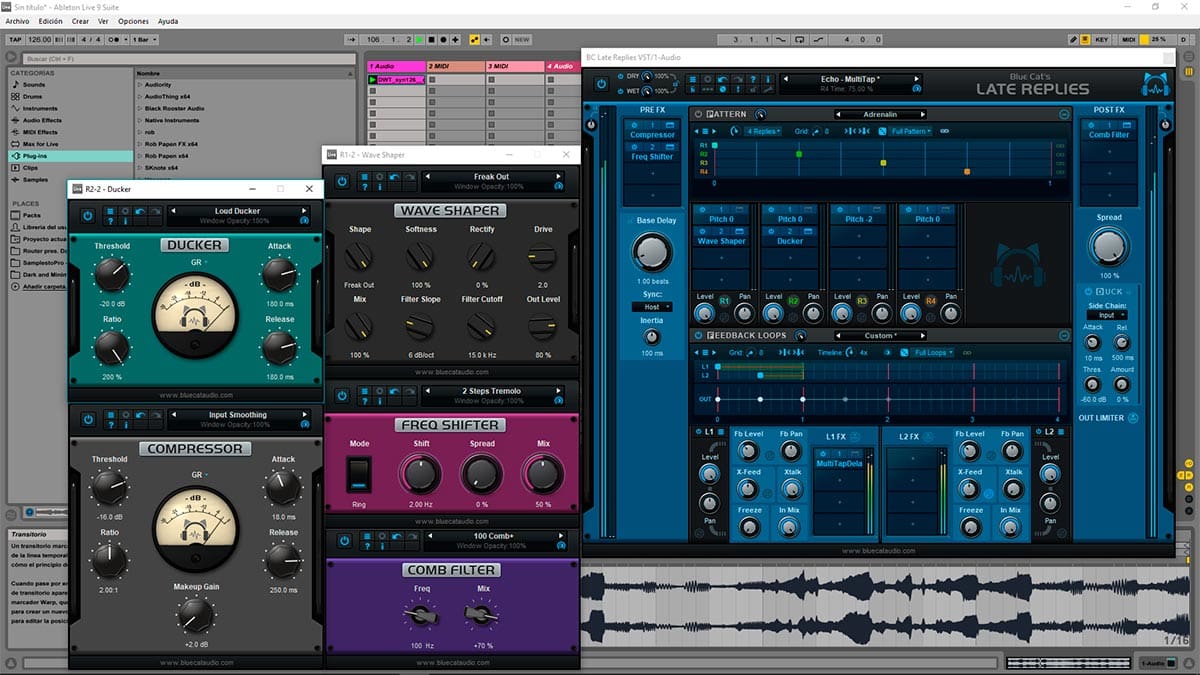This screenshot has width=1200, height=675.
Task: Select the 2 MIDI track header
Action: tap(455, 66)
